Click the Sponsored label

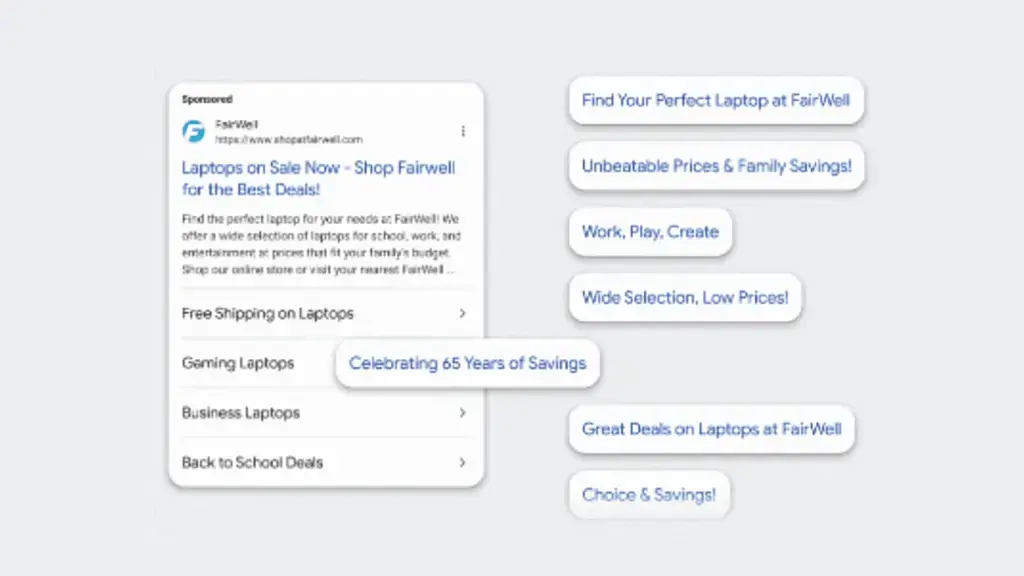pyautogui.click(x=207, y=99)
